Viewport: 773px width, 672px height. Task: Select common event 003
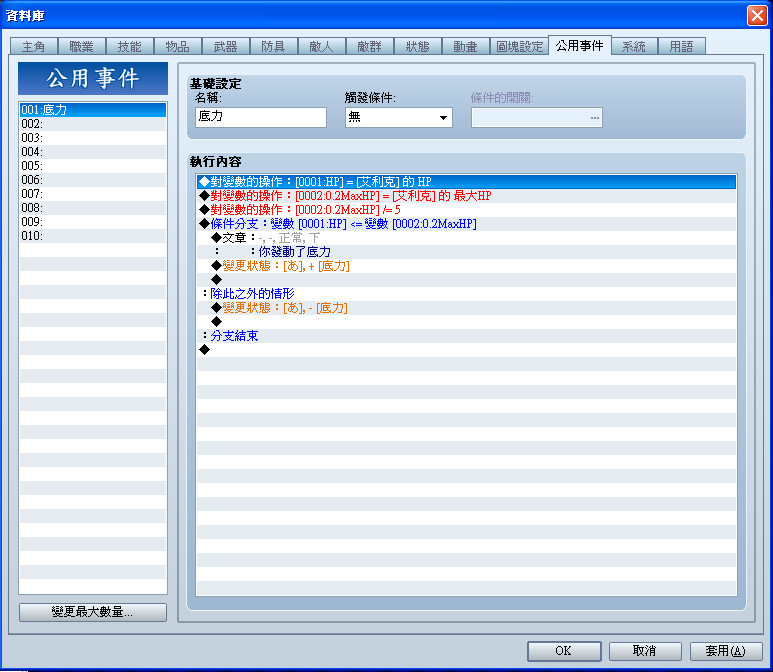(x=93, y=138)
